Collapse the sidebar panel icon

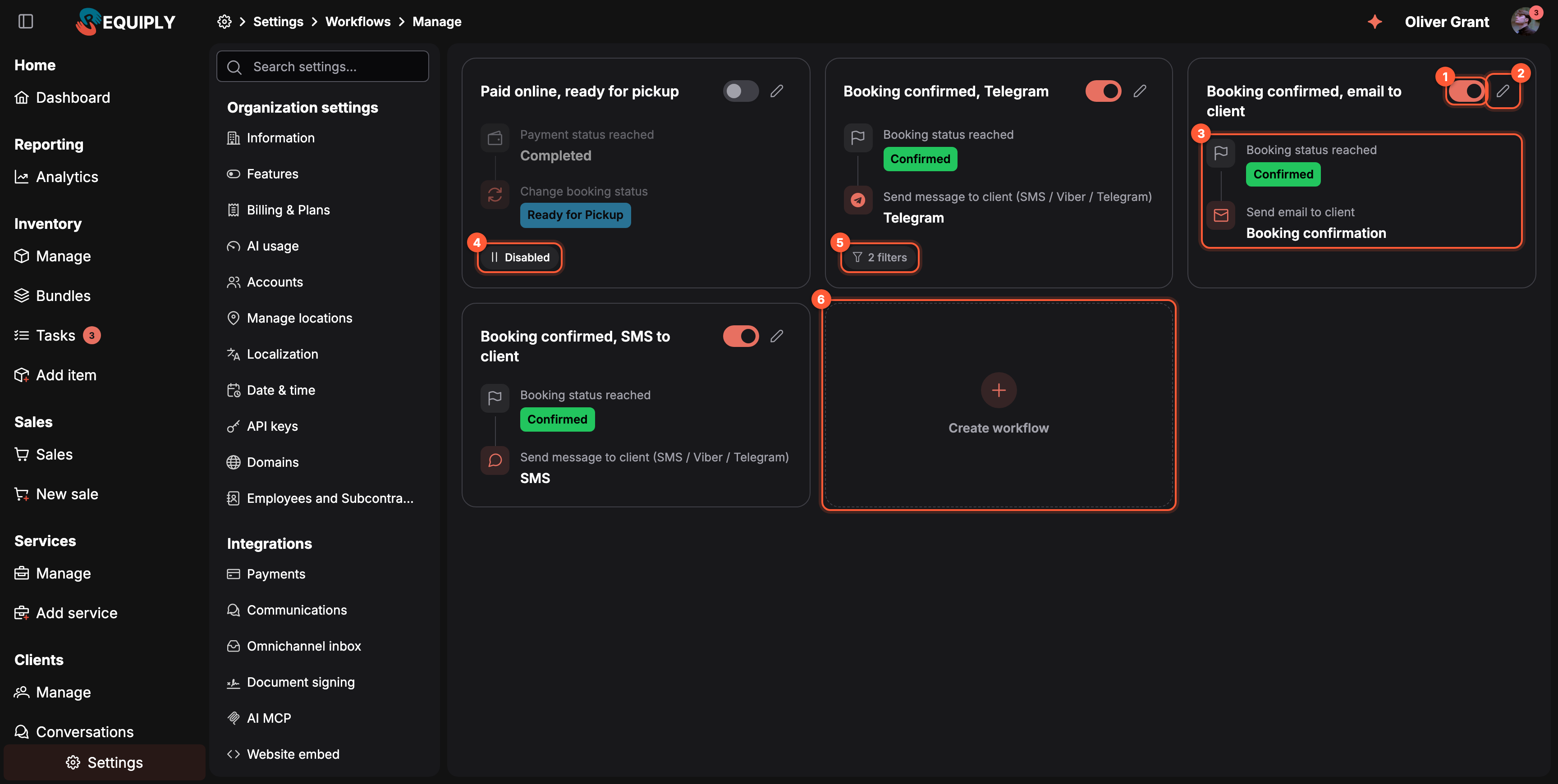point(25,22)
